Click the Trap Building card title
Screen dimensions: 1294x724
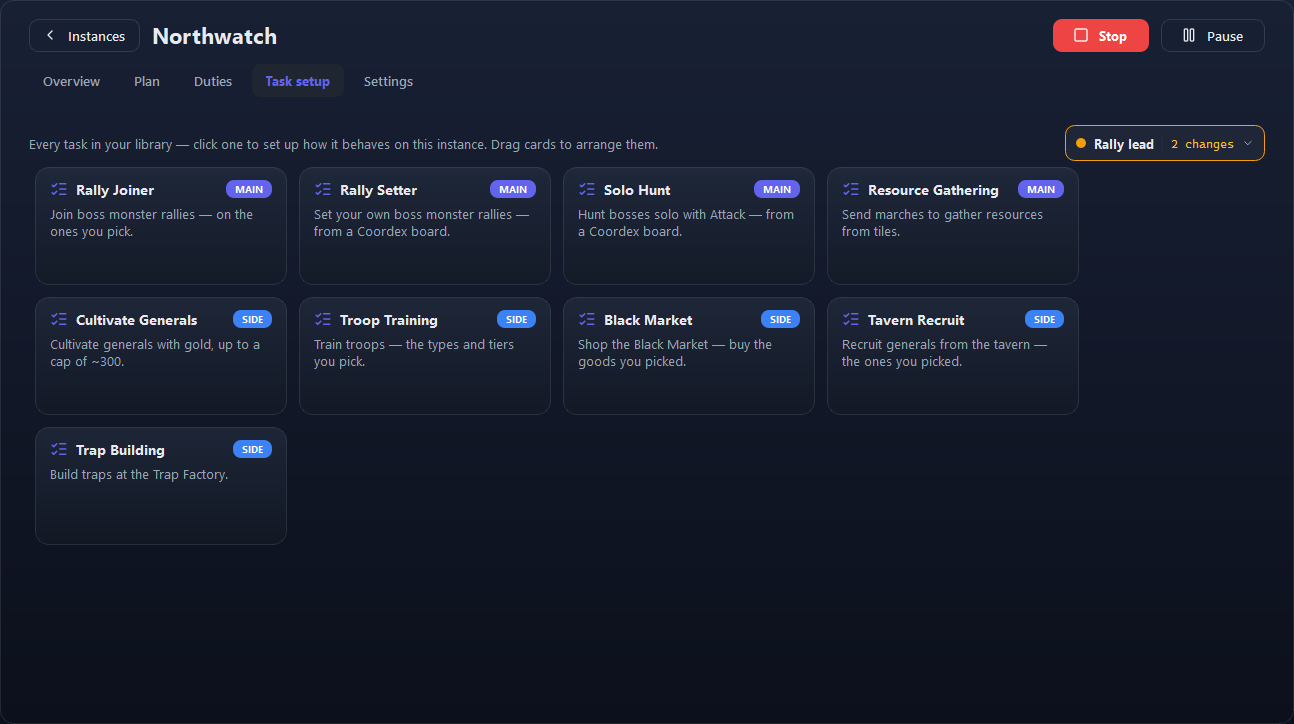[x=120, y=450]
